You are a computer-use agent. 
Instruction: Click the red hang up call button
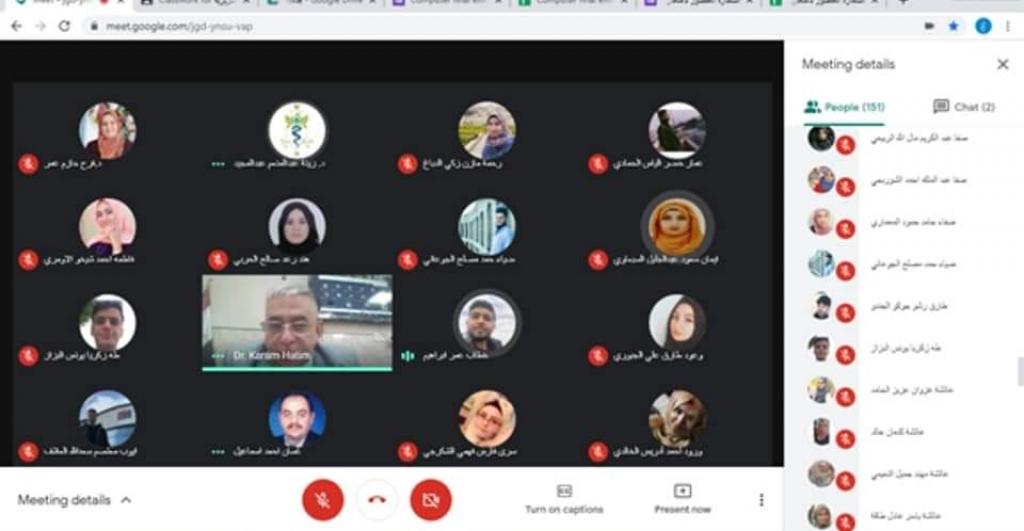pyautogui.click(x=377, y=500)
